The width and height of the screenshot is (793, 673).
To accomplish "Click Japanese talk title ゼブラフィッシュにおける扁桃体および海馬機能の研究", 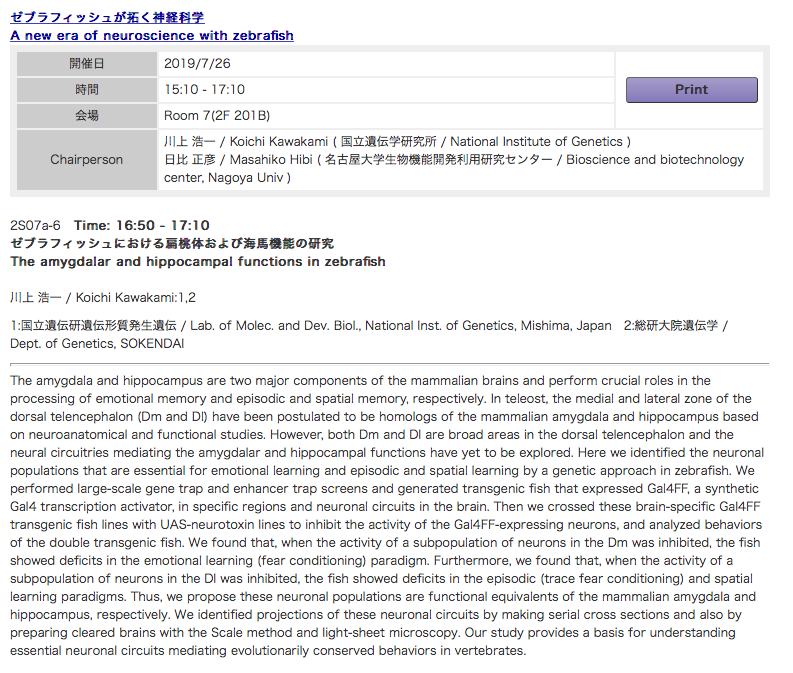I will coord(172,243).
